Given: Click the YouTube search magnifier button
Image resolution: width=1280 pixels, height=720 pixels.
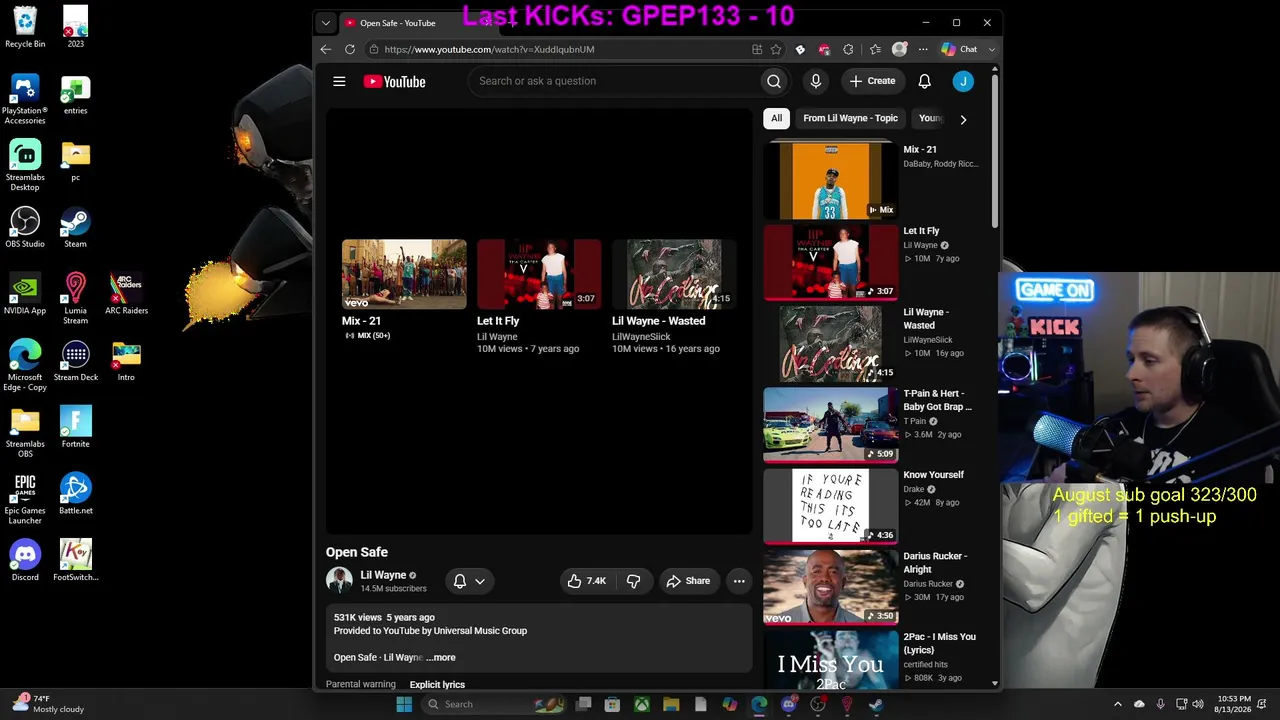Looking at the screenshot, I should [x=774, y=81].
